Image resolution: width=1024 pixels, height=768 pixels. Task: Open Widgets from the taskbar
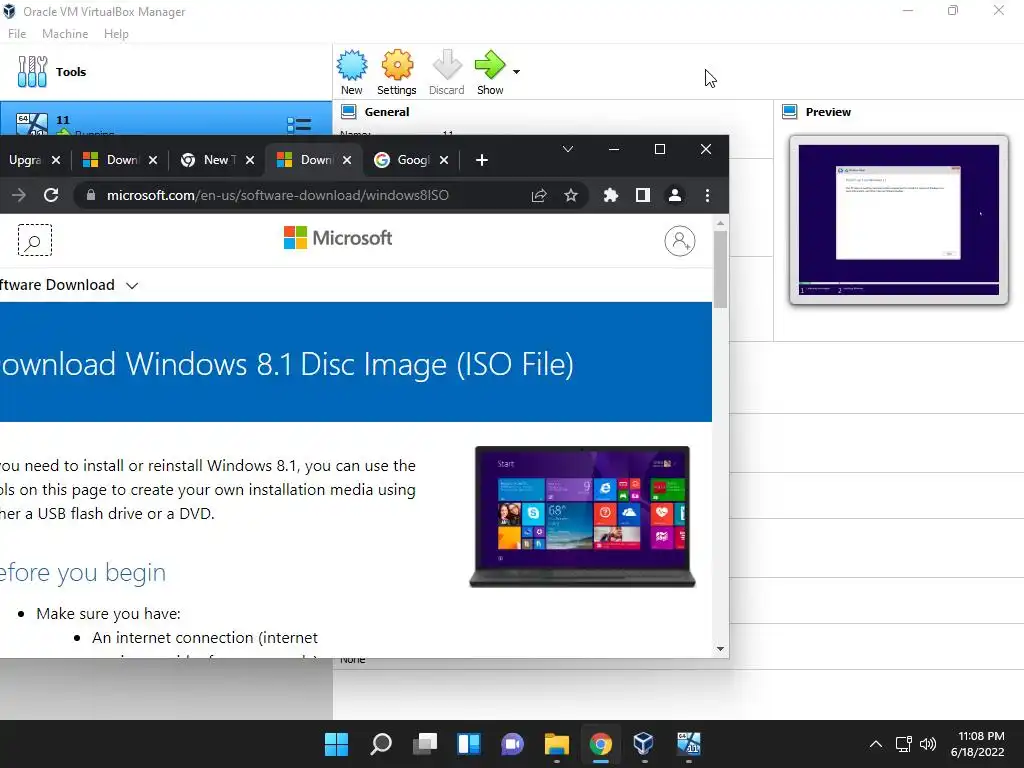click(x=469, y=744)
